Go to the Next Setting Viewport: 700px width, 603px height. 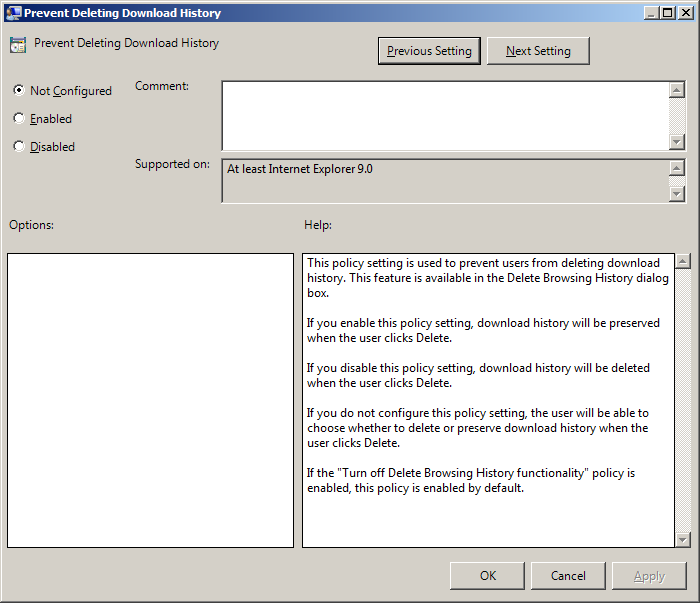click(538, 51)
